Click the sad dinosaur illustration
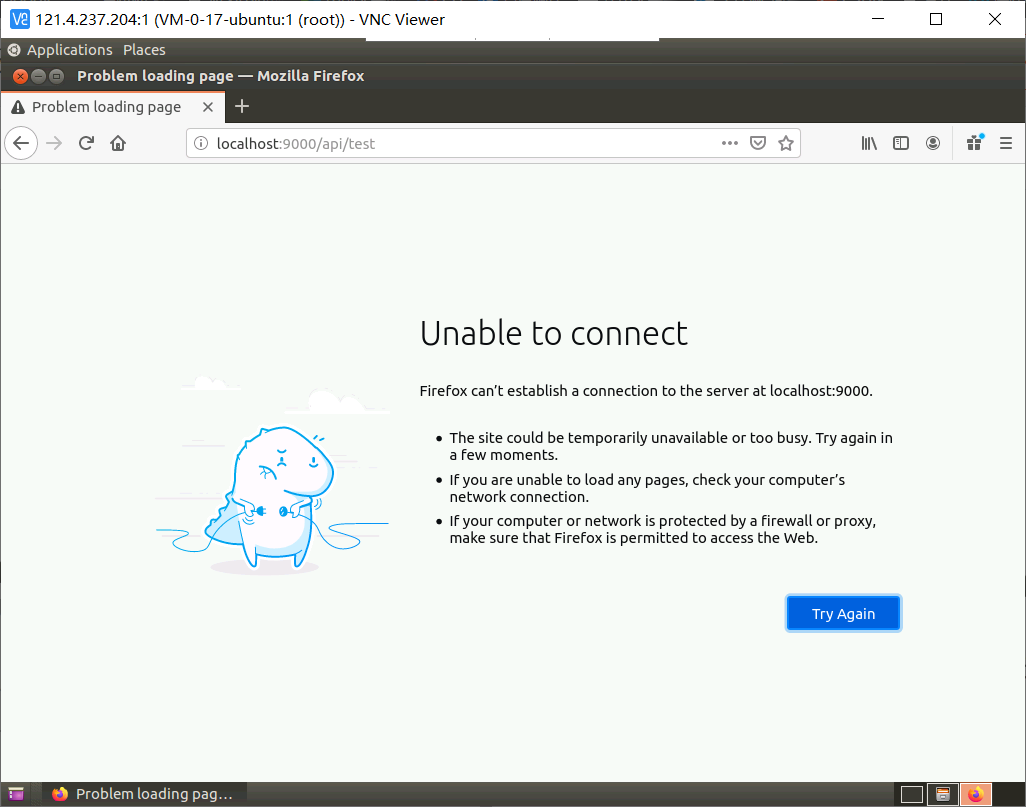 pos(273,476)
